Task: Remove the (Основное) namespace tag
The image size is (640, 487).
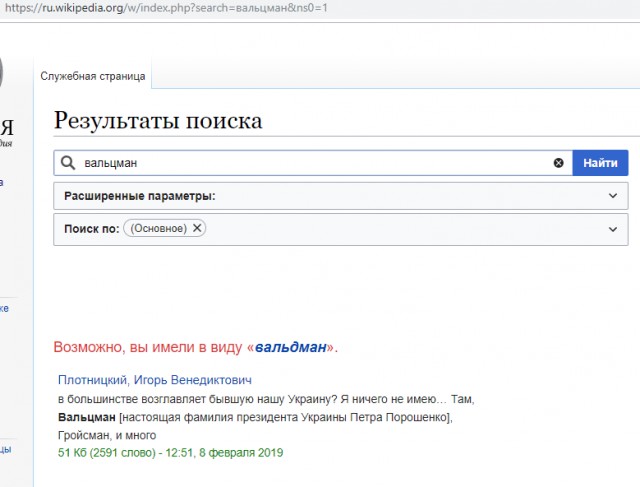Action: tap(197, 228)
